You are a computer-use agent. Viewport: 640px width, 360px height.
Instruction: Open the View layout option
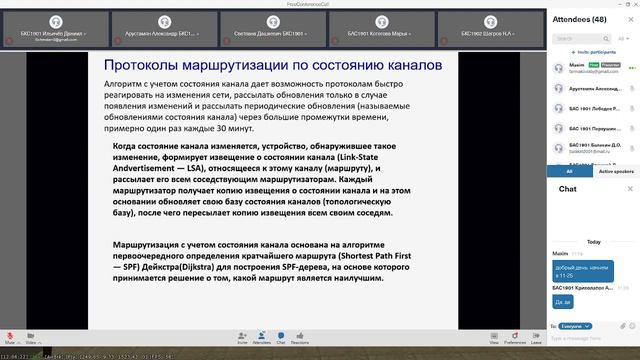(x=494, y=338)
